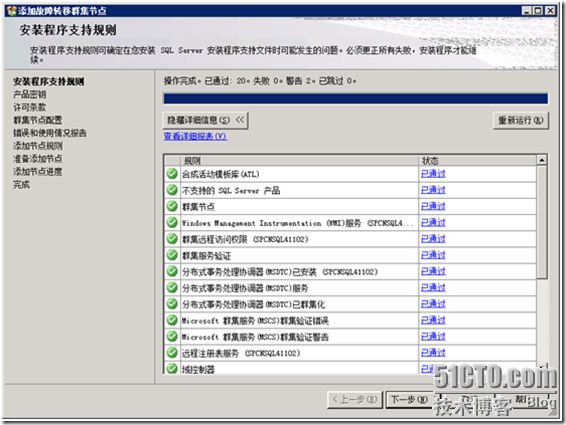This screenshot has height=425, width=566.
Task: Open 已通过 link in 群集节点 row
Action: pyautogui.click(x=433, y=206)
